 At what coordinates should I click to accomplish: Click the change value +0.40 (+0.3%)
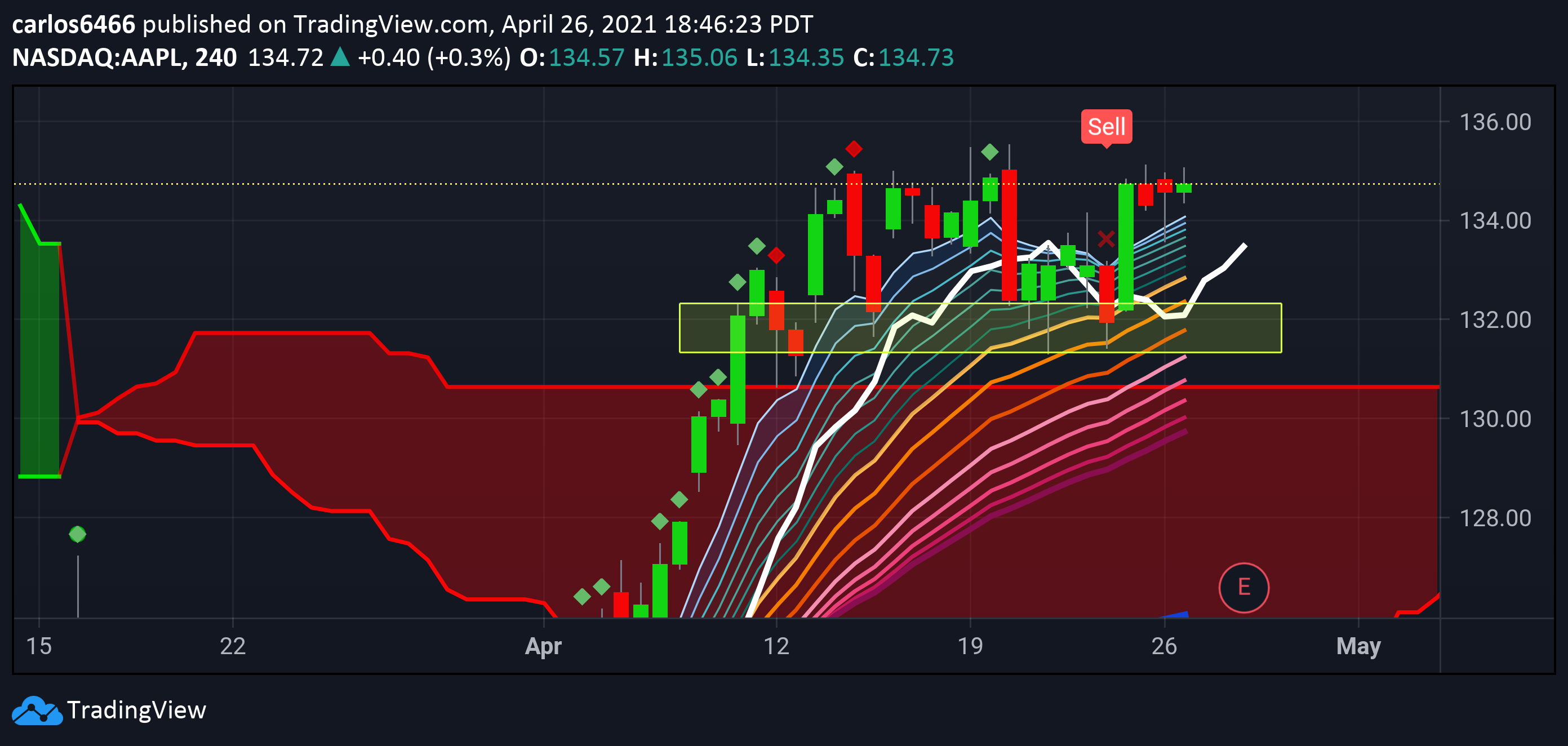tap(434, 58)
